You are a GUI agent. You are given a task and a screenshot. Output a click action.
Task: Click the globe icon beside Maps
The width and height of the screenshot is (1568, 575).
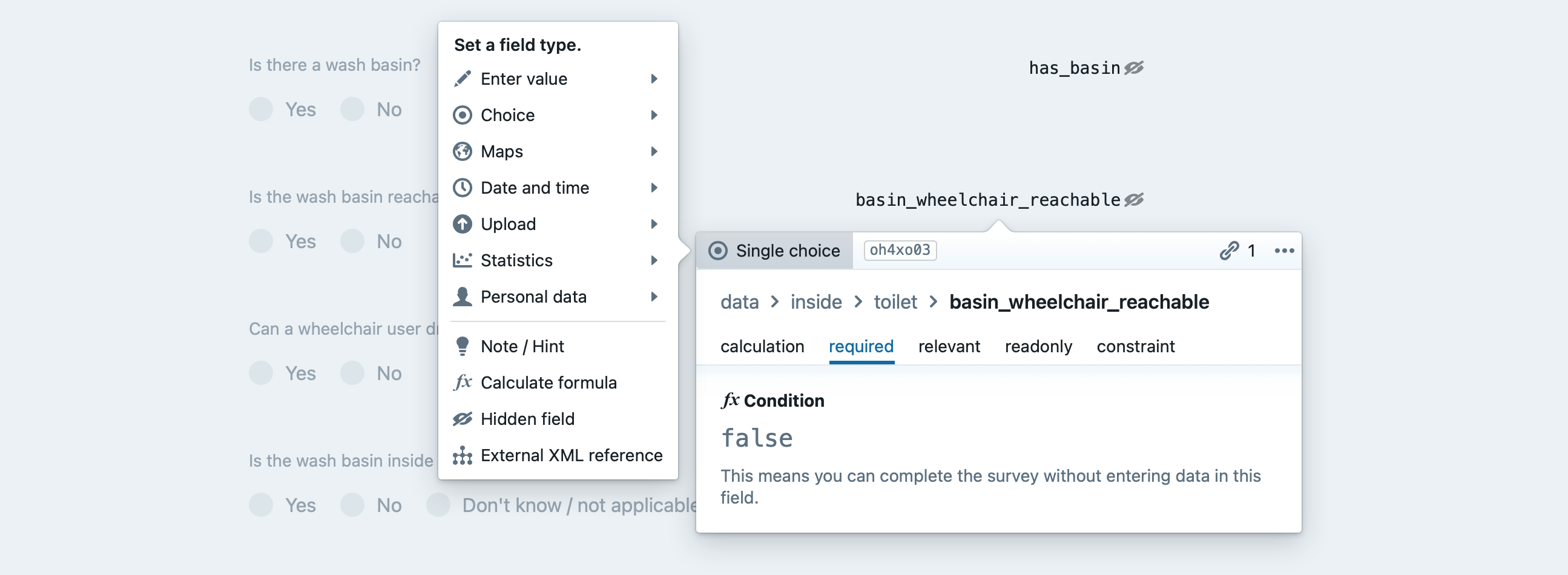[x=462, y=151]
